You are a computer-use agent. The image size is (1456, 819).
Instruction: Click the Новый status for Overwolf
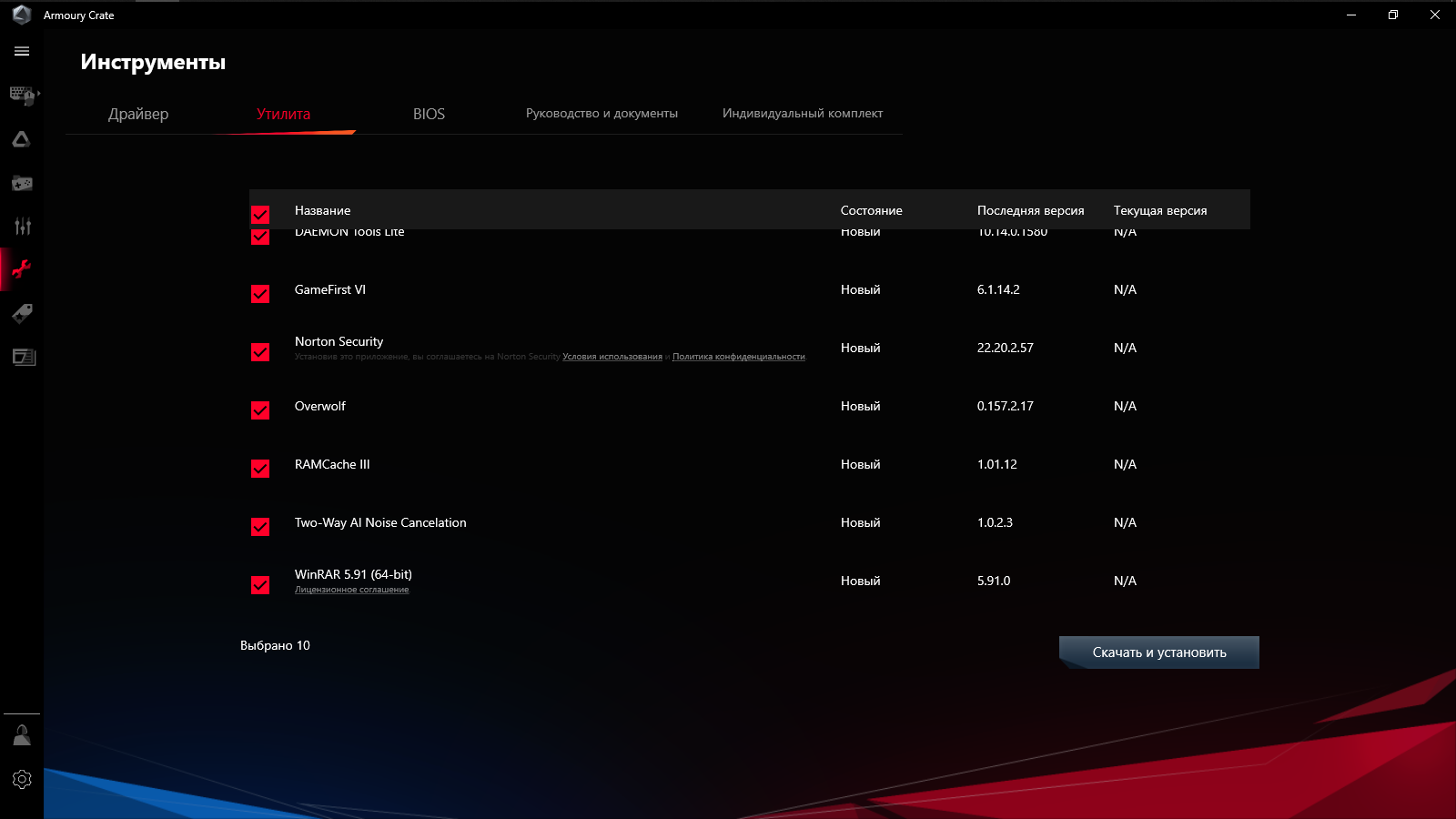[861, 406]
